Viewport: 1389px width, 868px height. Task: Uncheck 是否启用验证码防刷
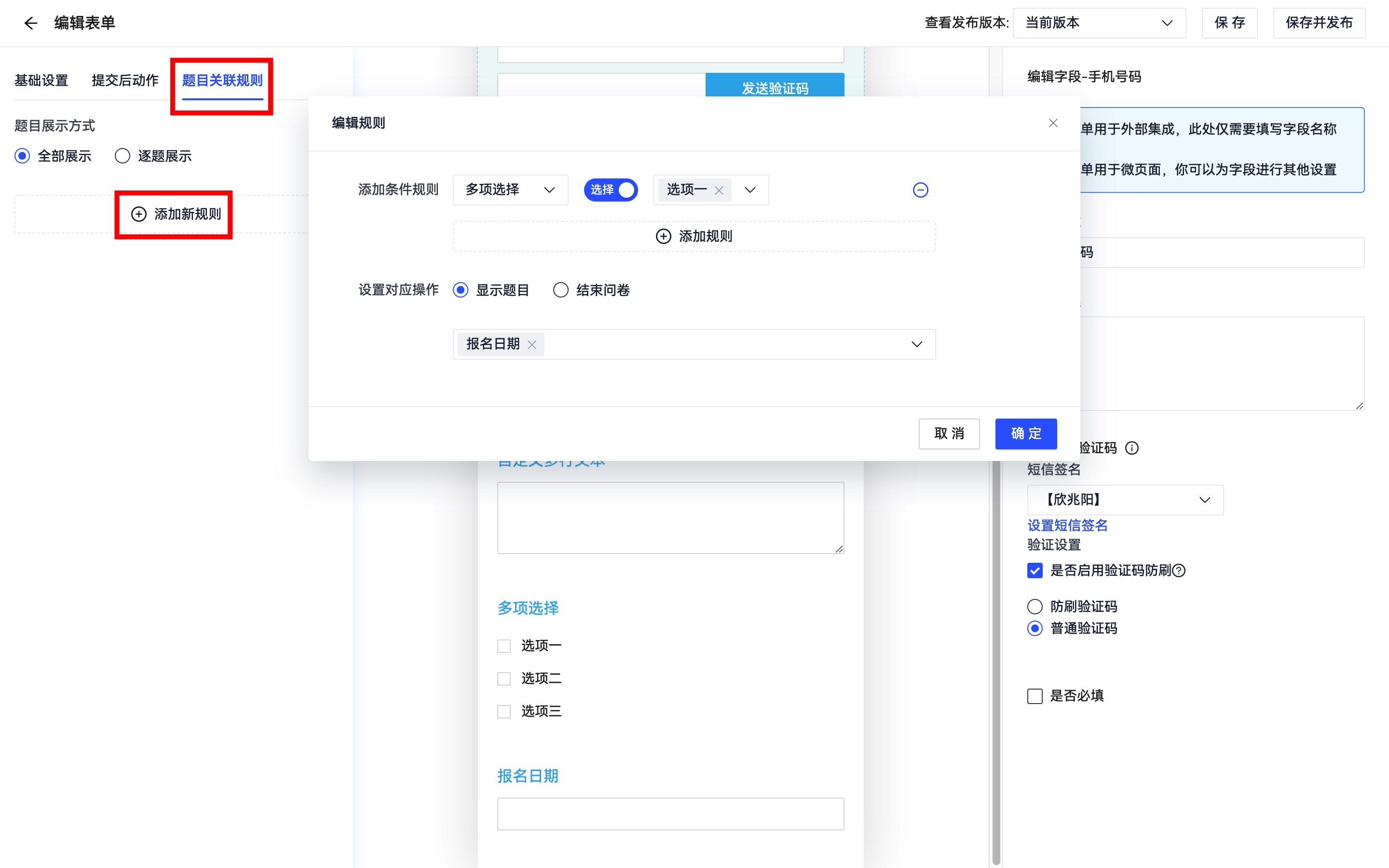[1035, 570]
